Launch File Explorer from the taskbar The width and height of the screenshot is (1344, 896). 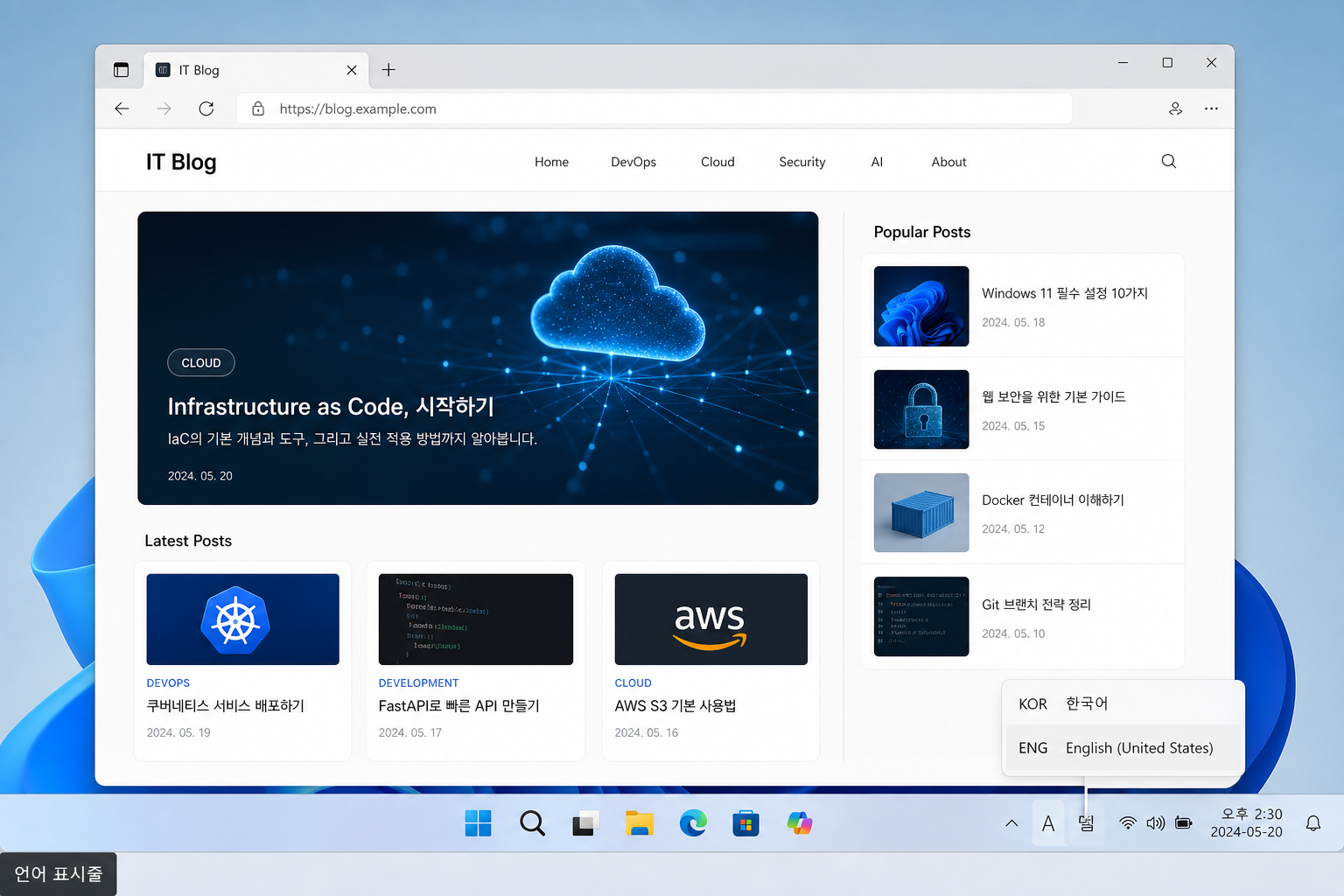(640, 823)
